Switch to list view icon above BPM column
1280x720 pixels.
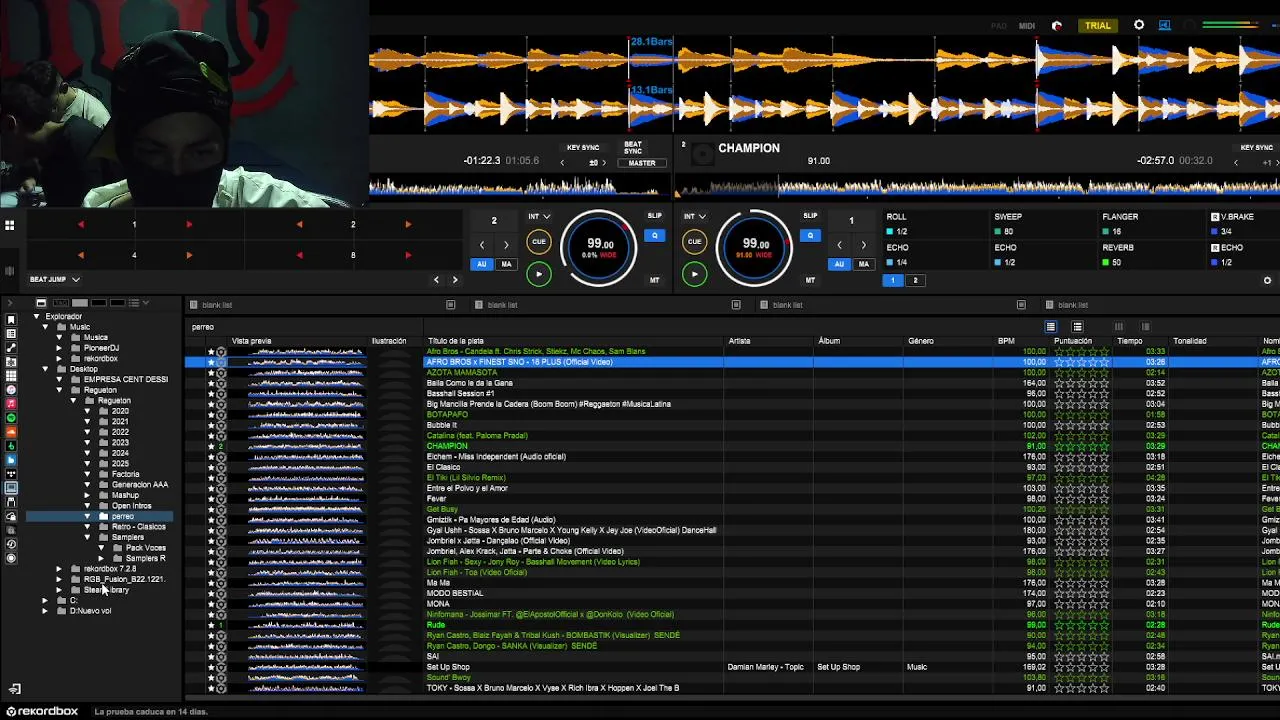click(1050, 327)
